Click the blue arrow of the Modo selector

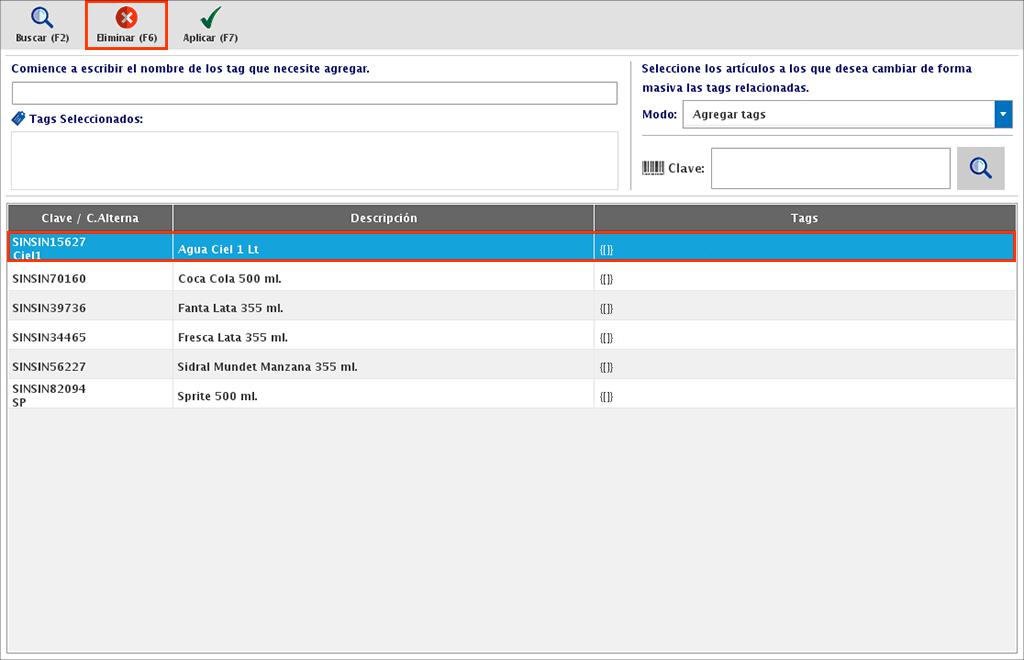click(1002, 114)
